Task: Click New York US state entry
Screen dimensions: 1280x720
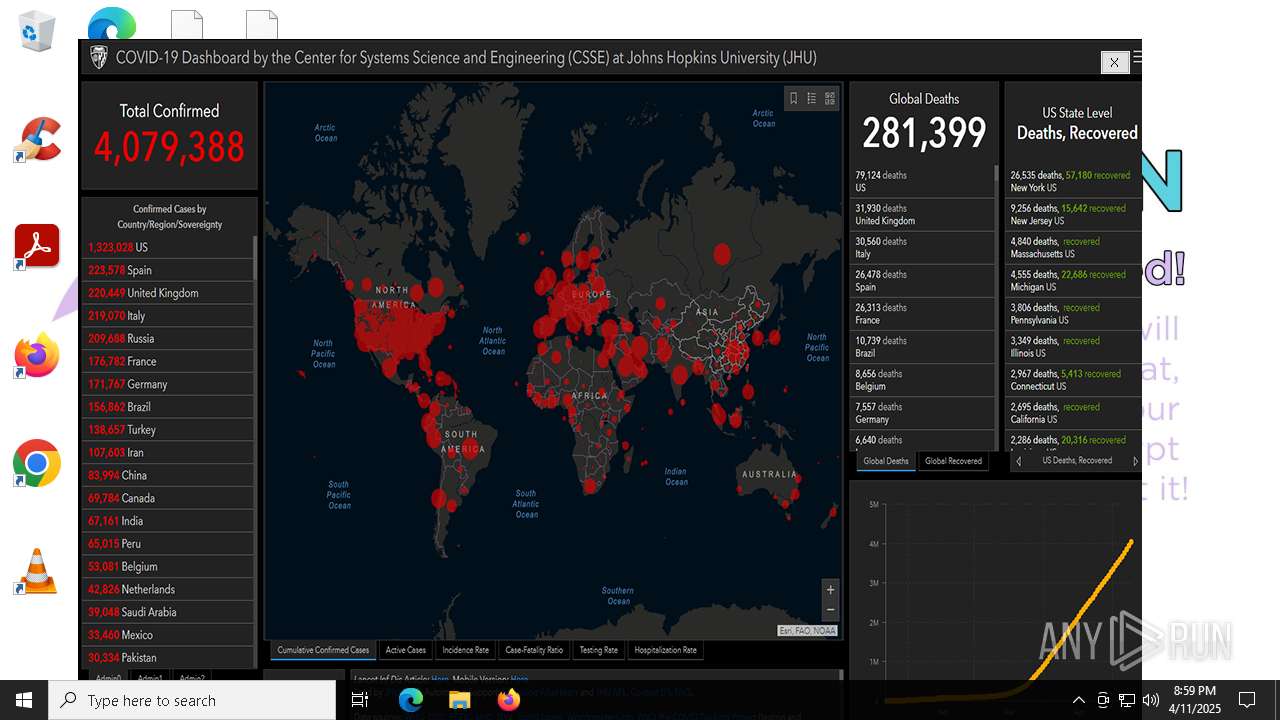Action: click(x=1073, y=181)
